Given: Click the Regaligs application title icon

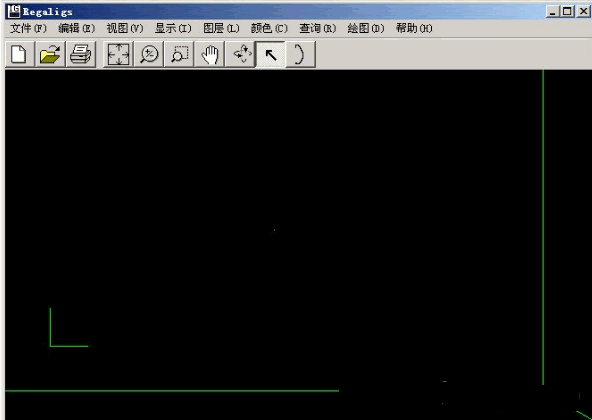Looking at the screenshot, I should tap(14, 12).
